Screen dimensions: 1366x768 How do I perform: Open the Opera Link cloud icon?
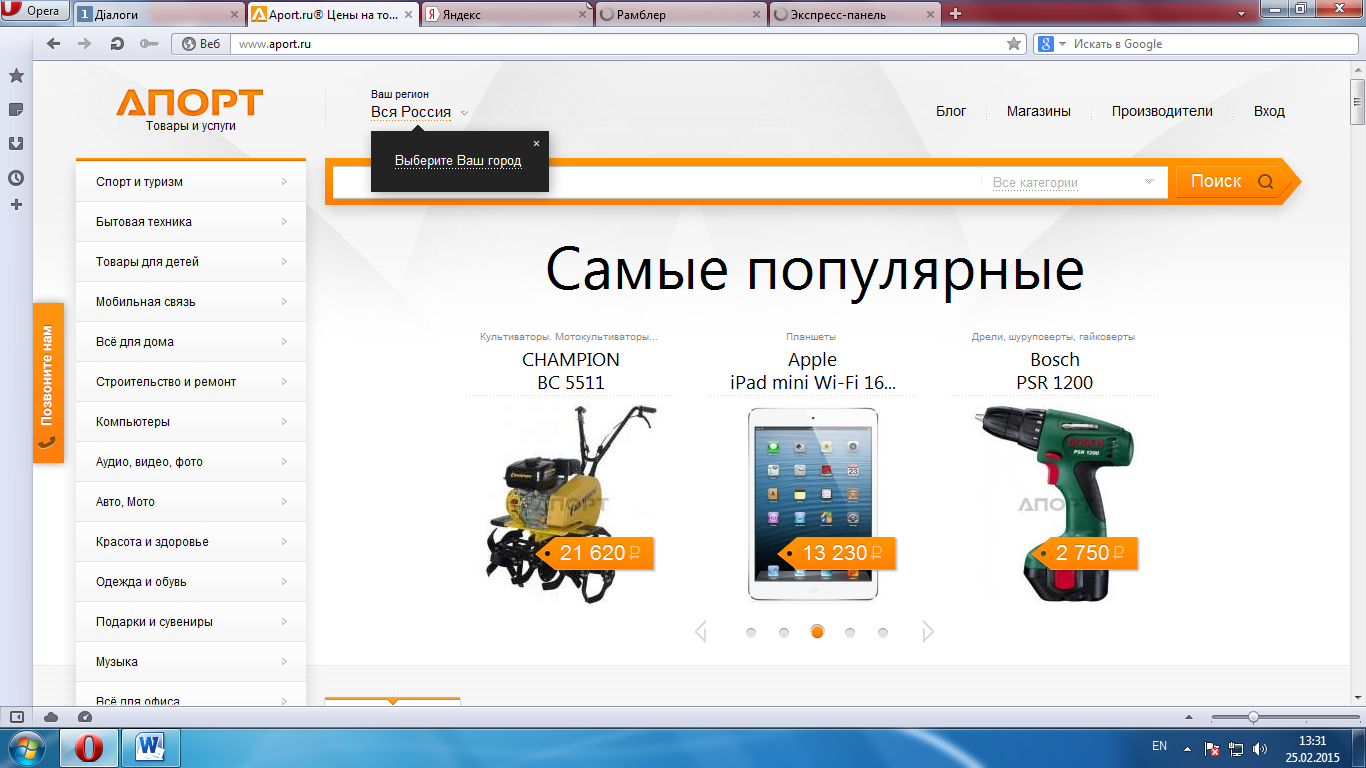pos(51,717)
